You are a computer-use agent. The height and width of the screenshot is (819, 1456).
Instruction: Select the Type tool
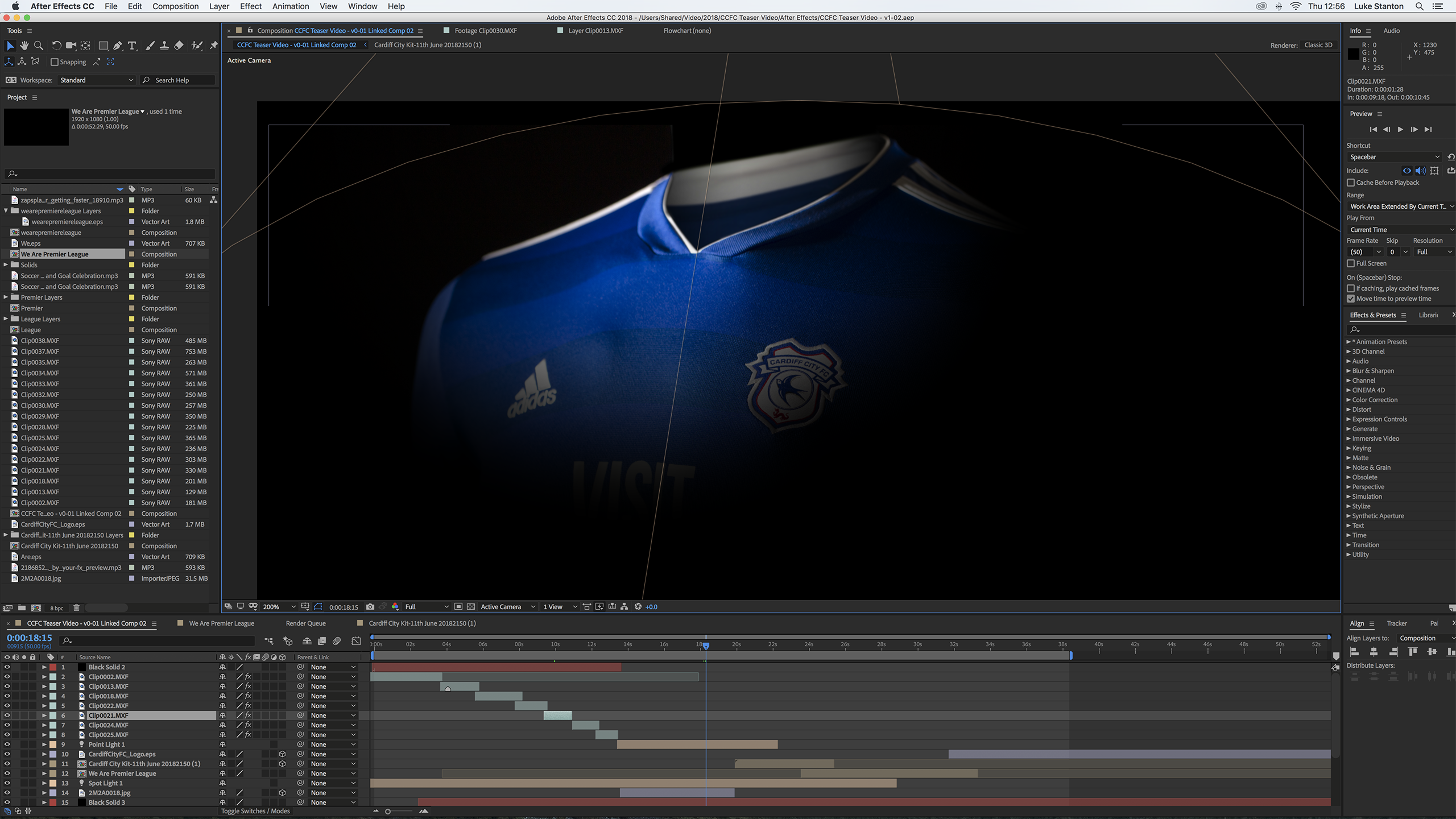click(x=133, y=45)
